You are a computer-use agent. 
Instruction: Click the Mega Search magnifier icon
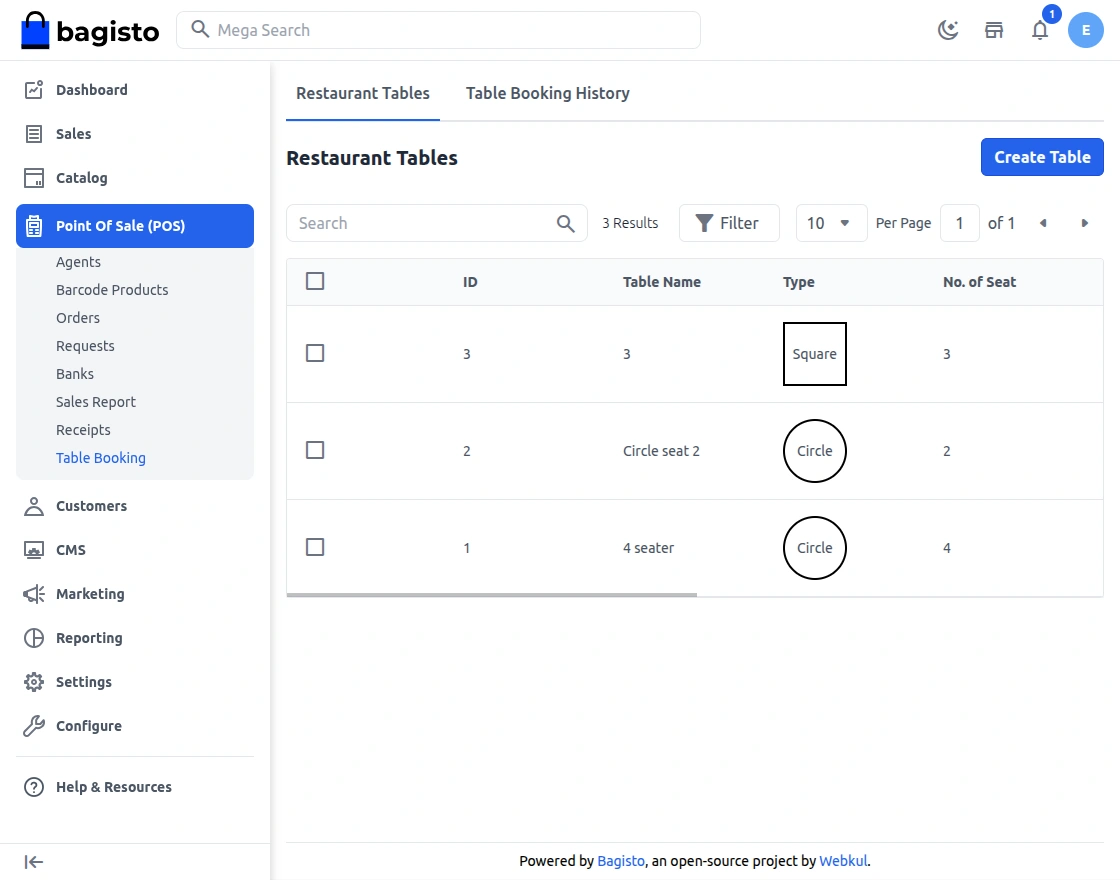200,29
